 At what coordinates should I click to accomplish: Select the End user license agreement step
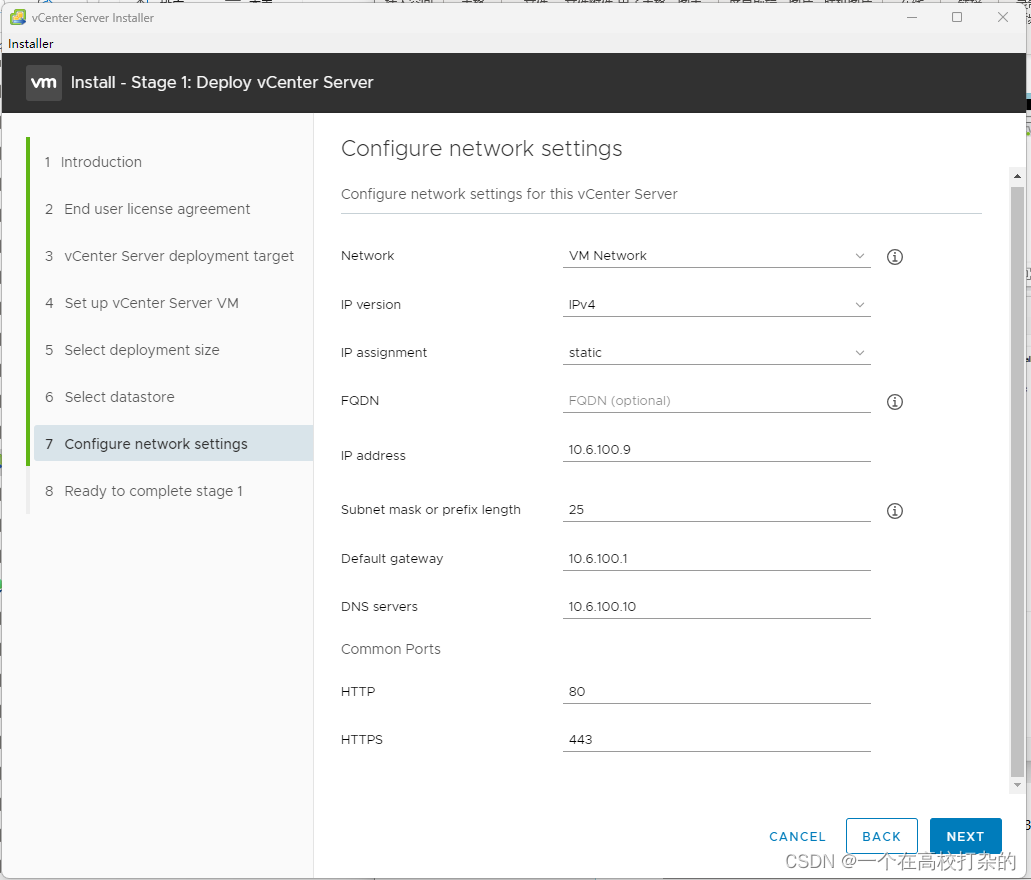[x=157, y=209]
